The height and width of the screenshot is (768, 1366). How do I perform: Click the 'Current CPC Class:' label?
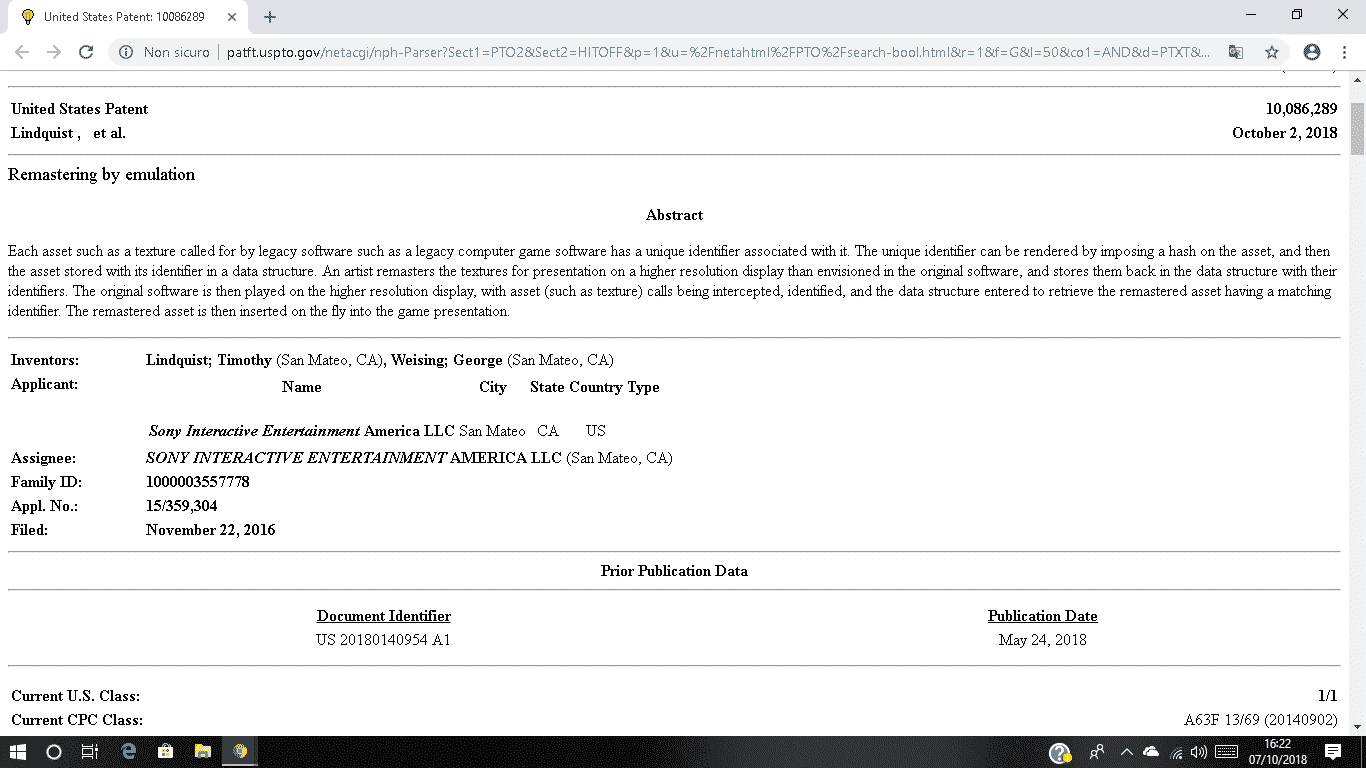click(x=77, y=720)
